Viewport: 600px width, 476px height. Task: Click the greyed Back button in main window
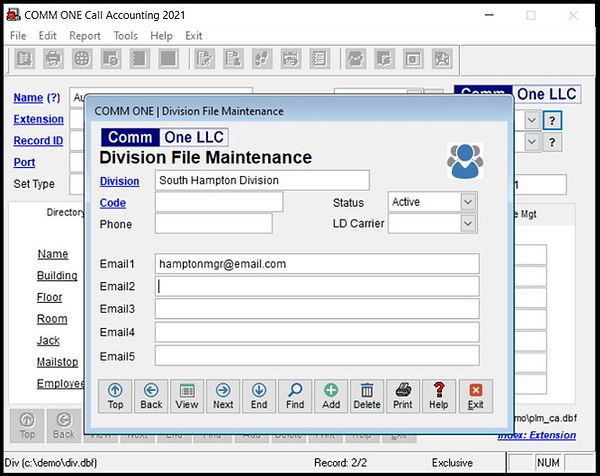[x=64, y=426]
